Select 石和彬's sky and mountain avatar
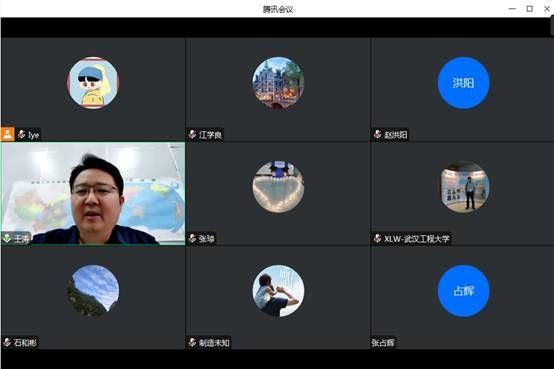The image size is (554, 369). [93, 291]
